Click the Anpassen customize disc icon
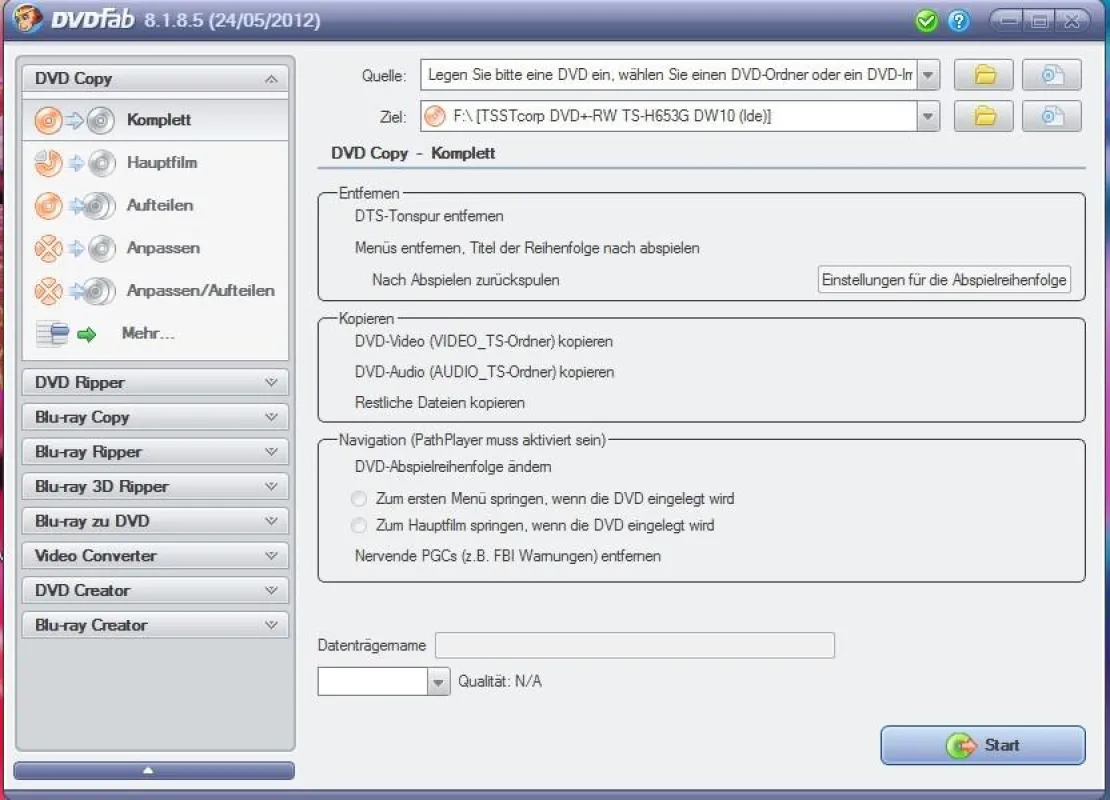This screenshot has width=1110, height=800. coord(74,248)
